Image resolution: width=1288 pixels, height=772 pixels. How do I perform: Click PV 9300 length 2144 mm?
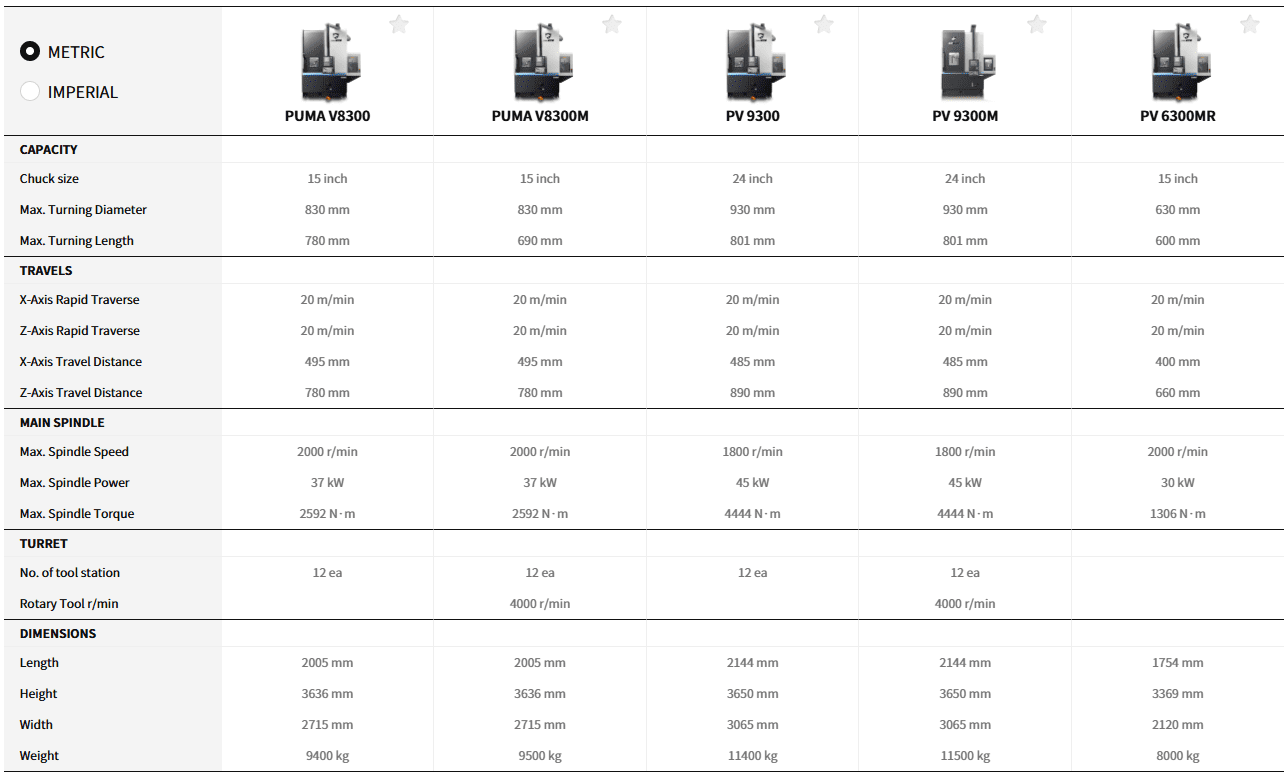[753, 663]
